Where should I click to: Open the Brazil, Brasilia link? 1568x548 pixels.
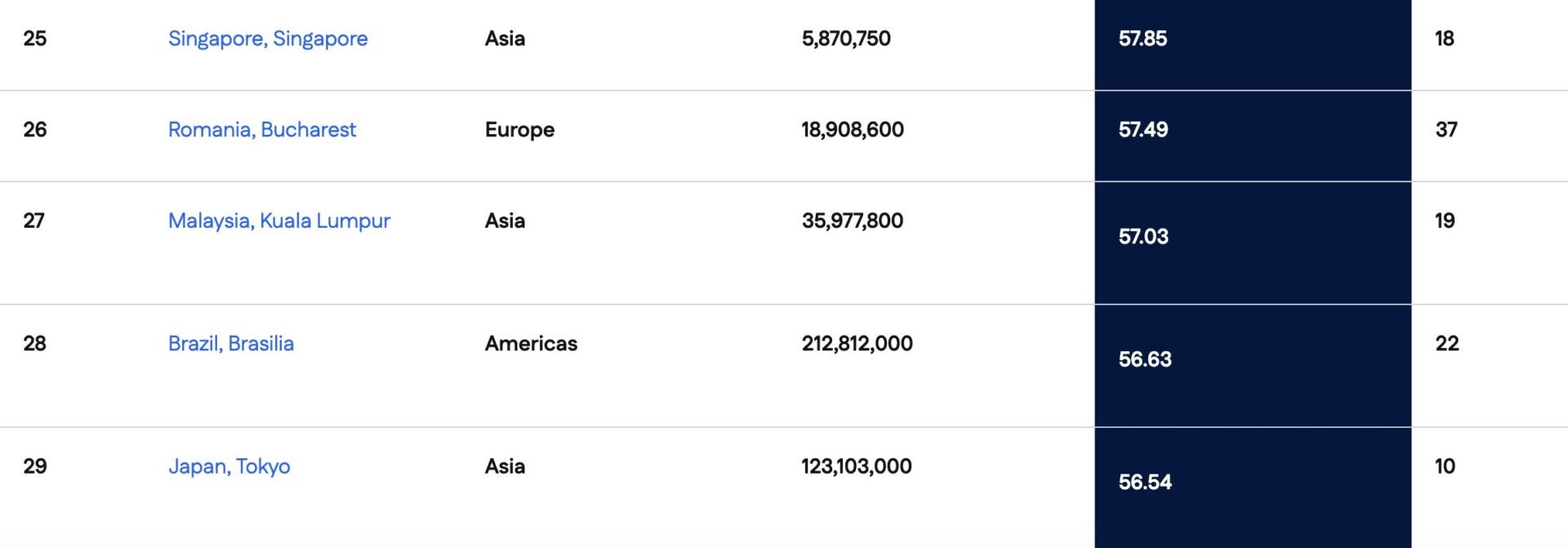point(230,343)
